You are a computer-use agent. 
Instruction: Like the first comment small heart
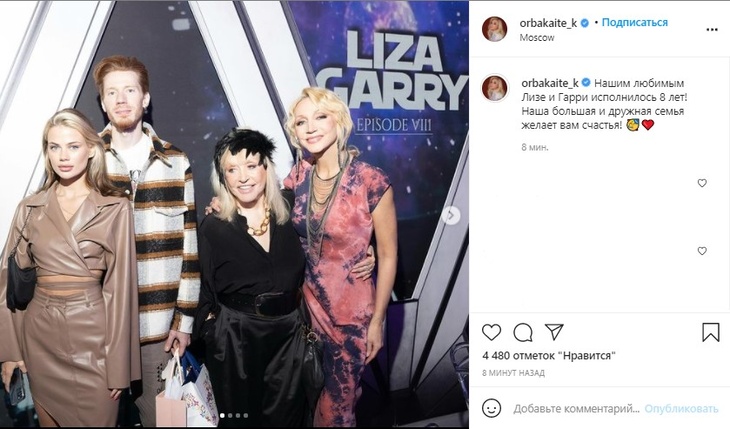[x=702, y=183]
